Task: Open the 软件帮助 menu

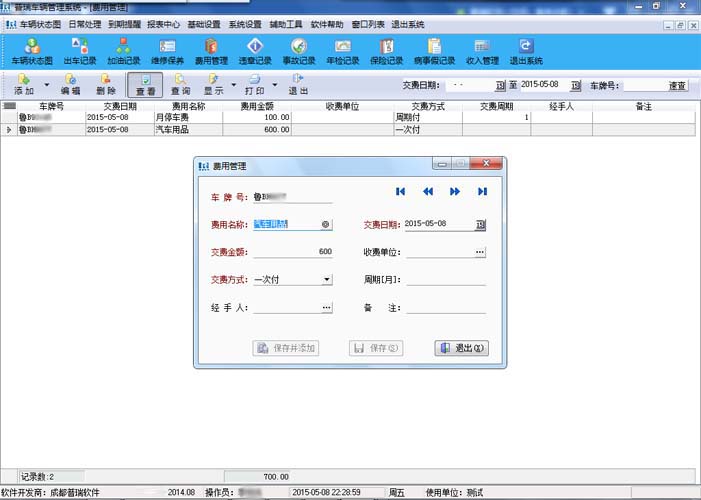Action: [327, 25]
